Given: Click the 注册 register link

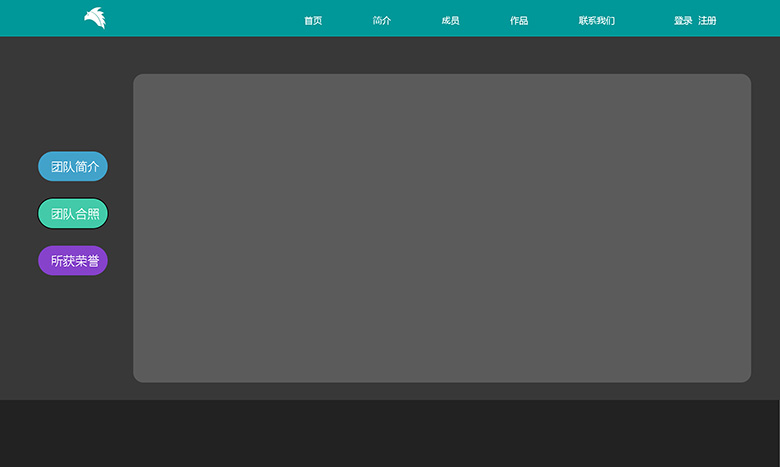Looking at the screenshot, I should [707, 21].
